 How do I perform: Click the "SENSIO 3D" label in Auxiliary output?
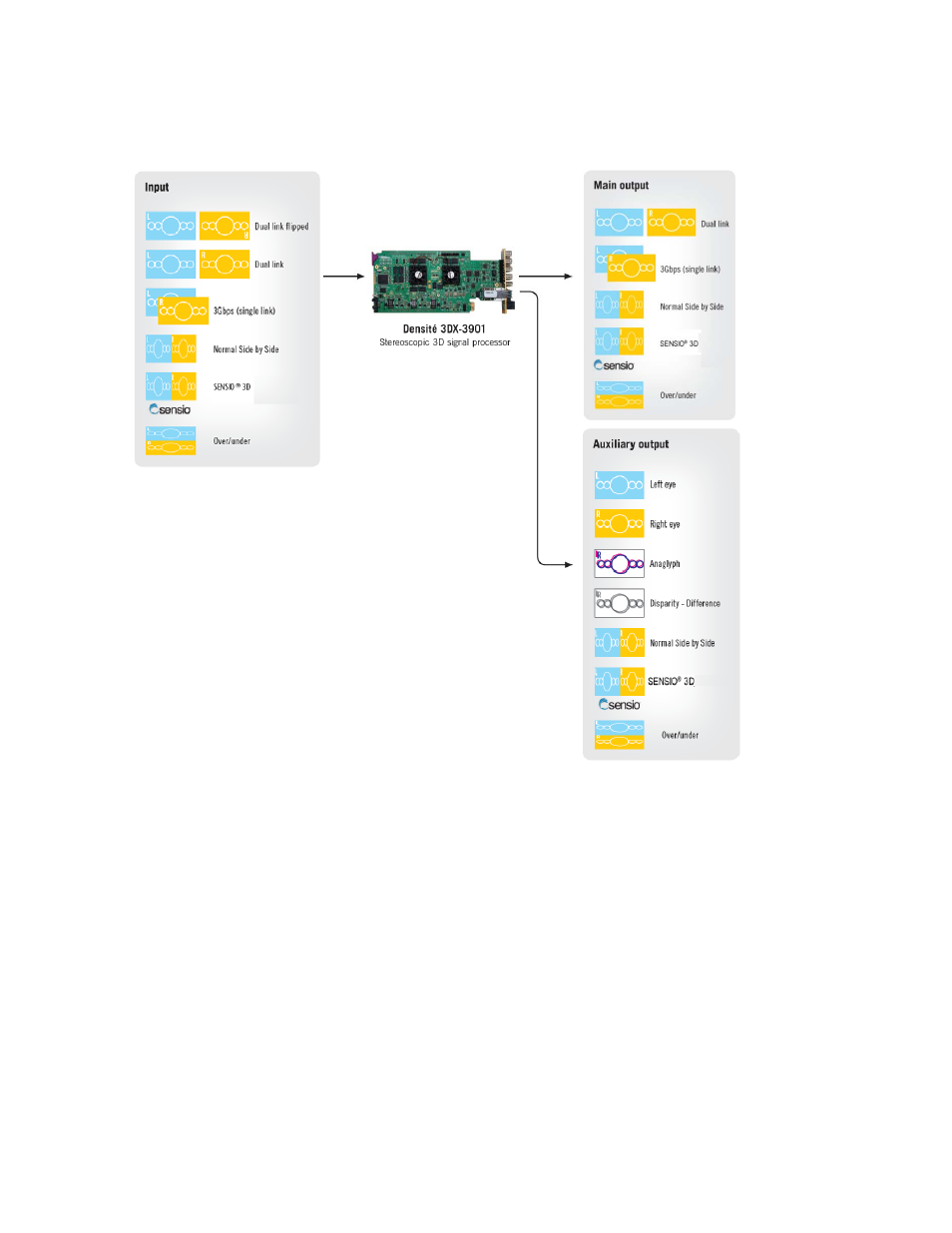671,681
